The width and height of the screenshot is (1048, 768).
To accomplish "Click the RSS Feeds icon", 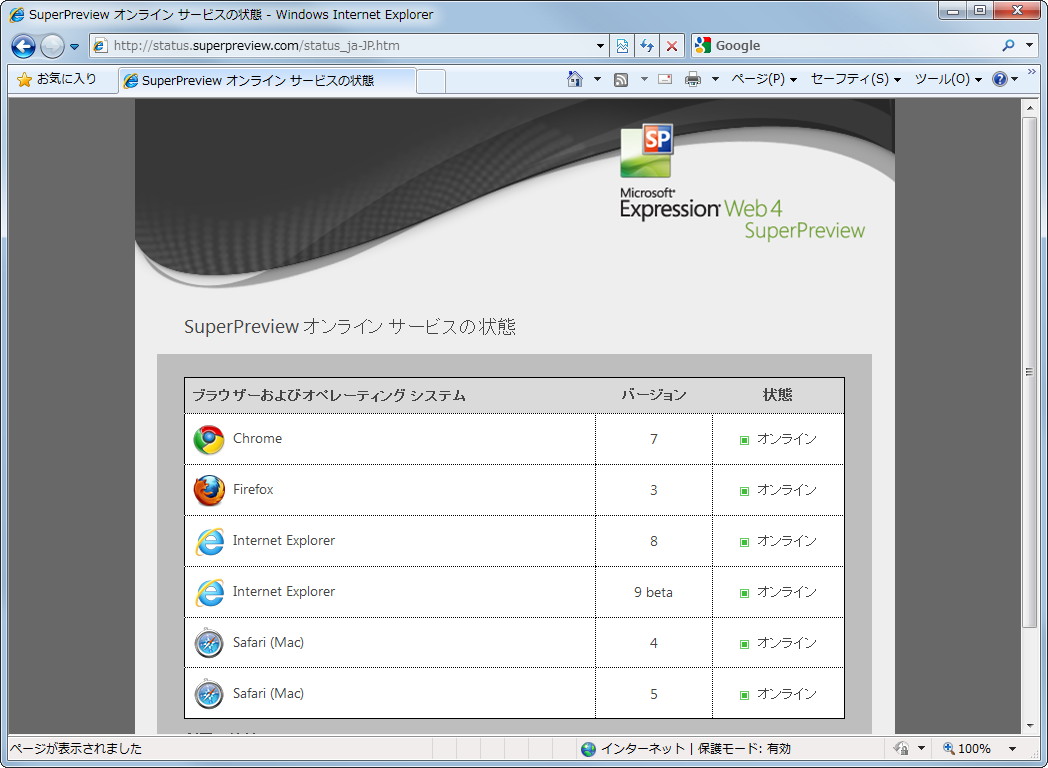I will tap(620, 77).
